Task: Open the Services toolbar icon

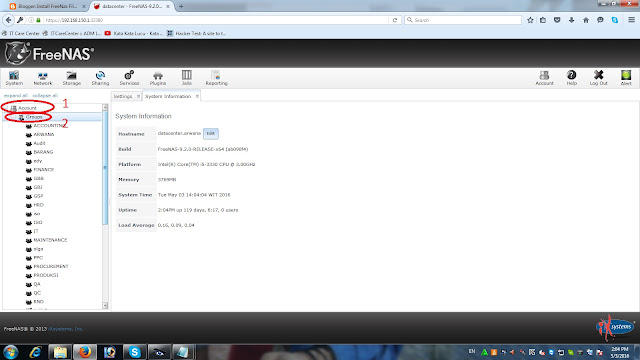Action: click(x=129, y=78)
